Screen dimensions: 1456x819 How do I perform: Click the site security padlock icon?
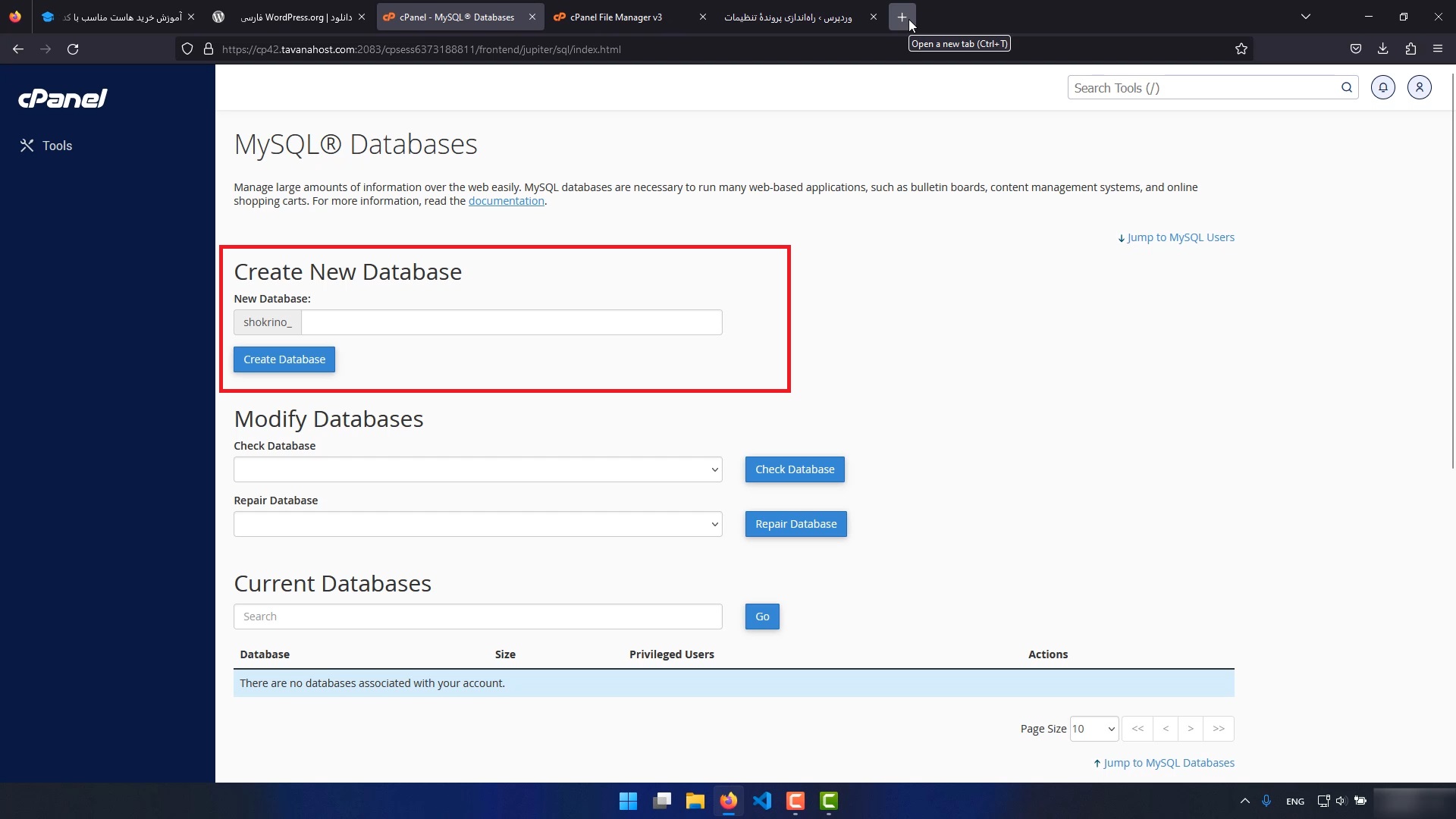tap(209, 49)
